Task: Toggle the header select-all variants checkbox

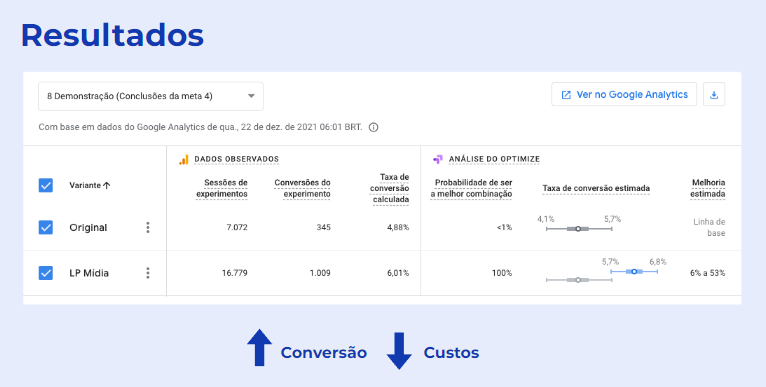Action: click(46, 185)
